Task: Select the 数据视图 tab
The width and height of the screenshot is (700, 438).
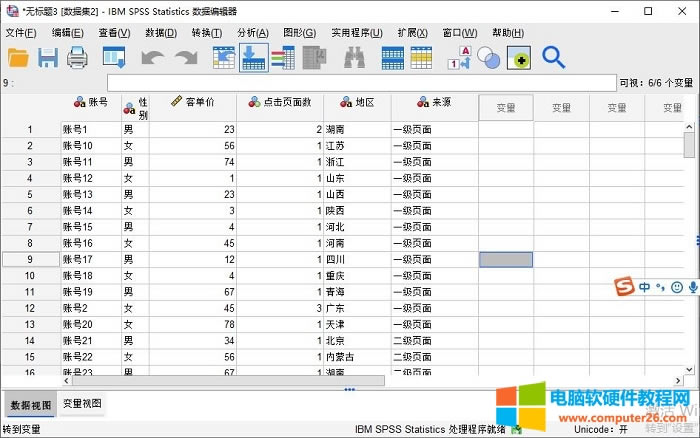Action: tap(30, 404)
